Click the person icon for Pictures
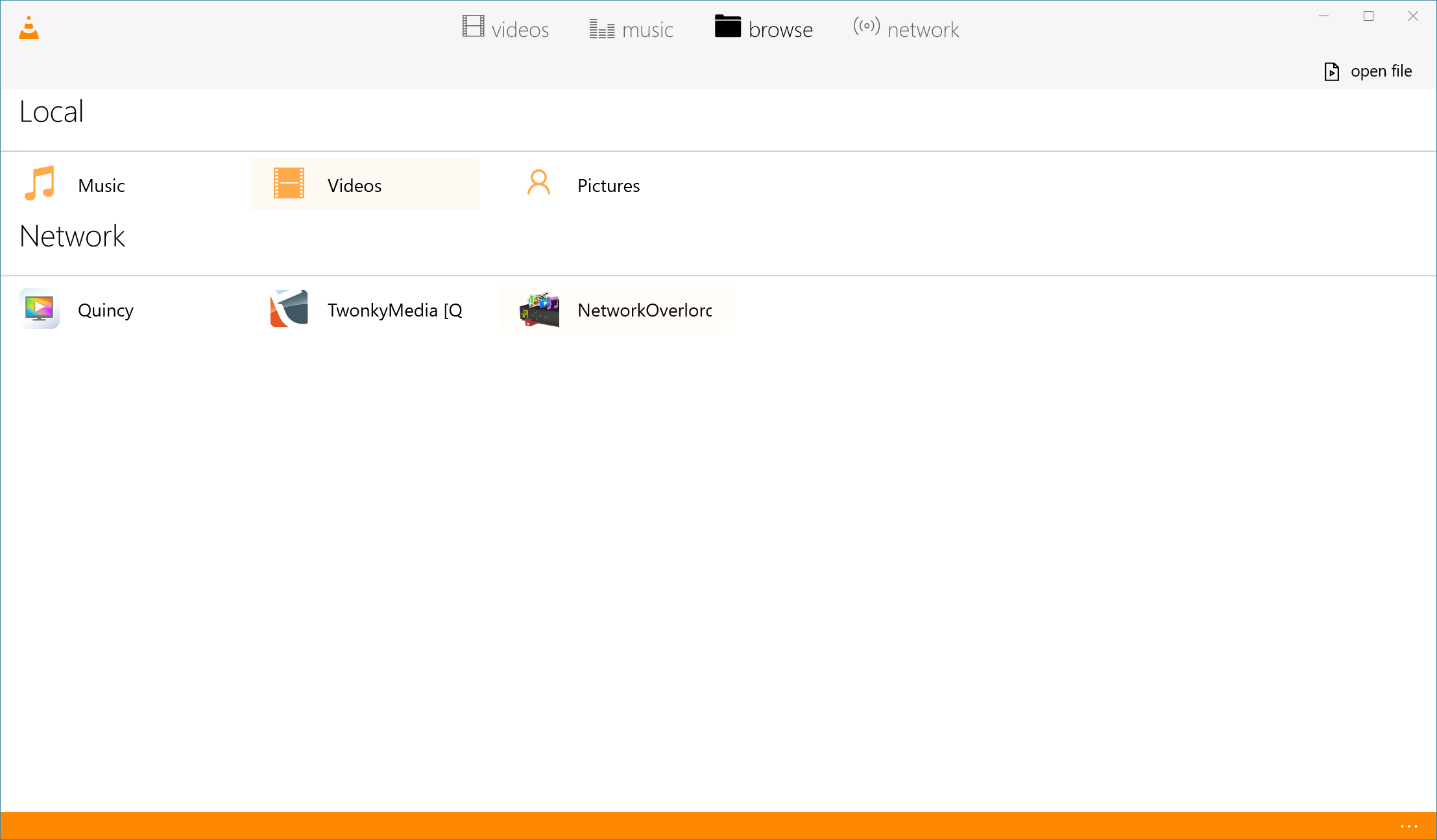Screen dimensions: 1437x840 [x=537, y=184]
